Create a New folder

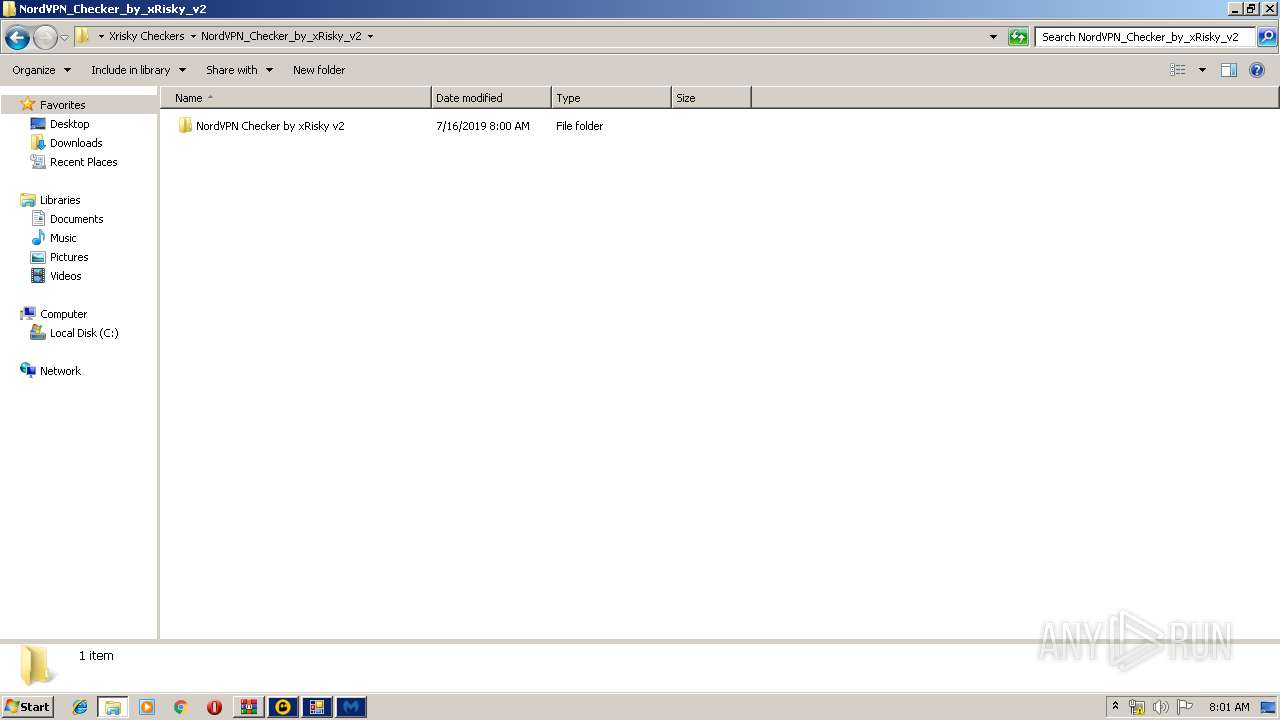click(x=319, y=70)
